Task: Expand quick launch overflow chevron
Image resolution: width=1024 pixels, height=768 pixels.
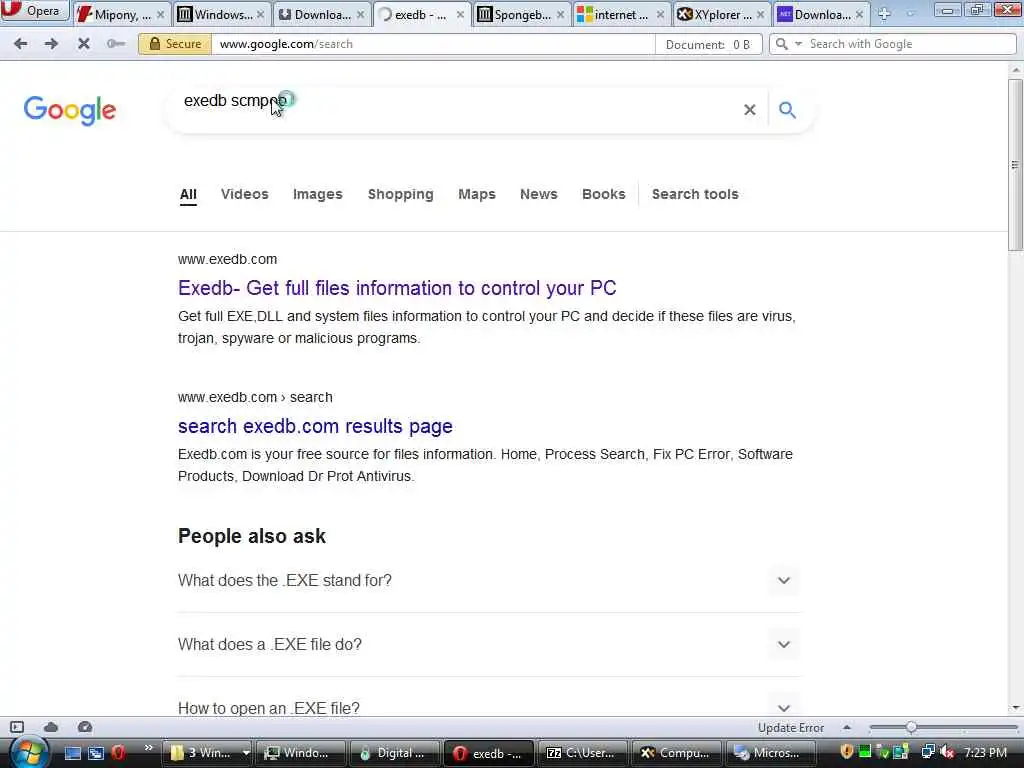Action: 148,748
